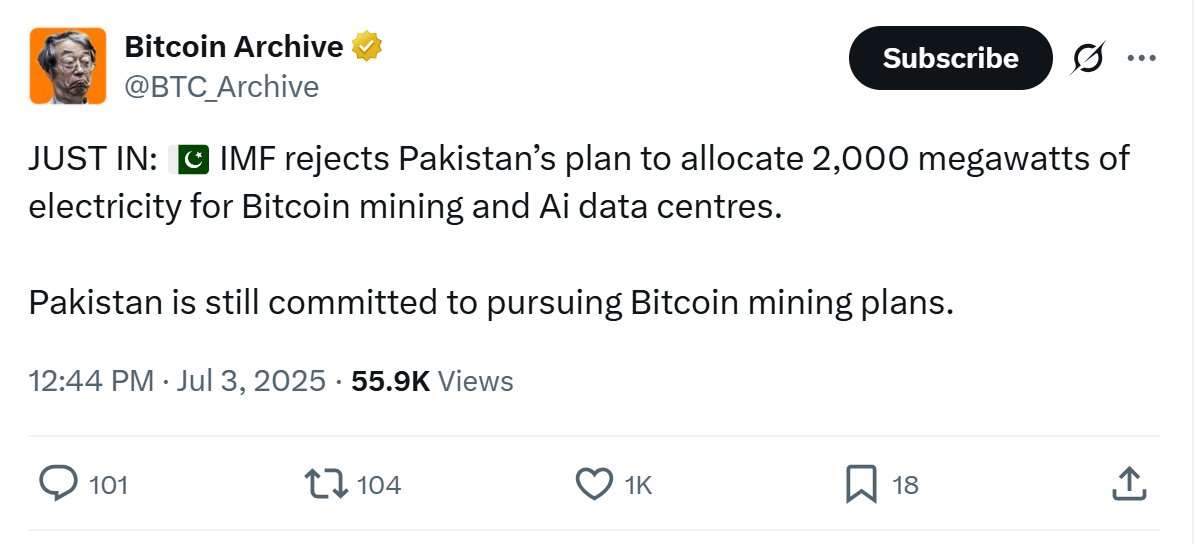
Task: Toggle the Bookmark icon
Action: coord(861,485)
